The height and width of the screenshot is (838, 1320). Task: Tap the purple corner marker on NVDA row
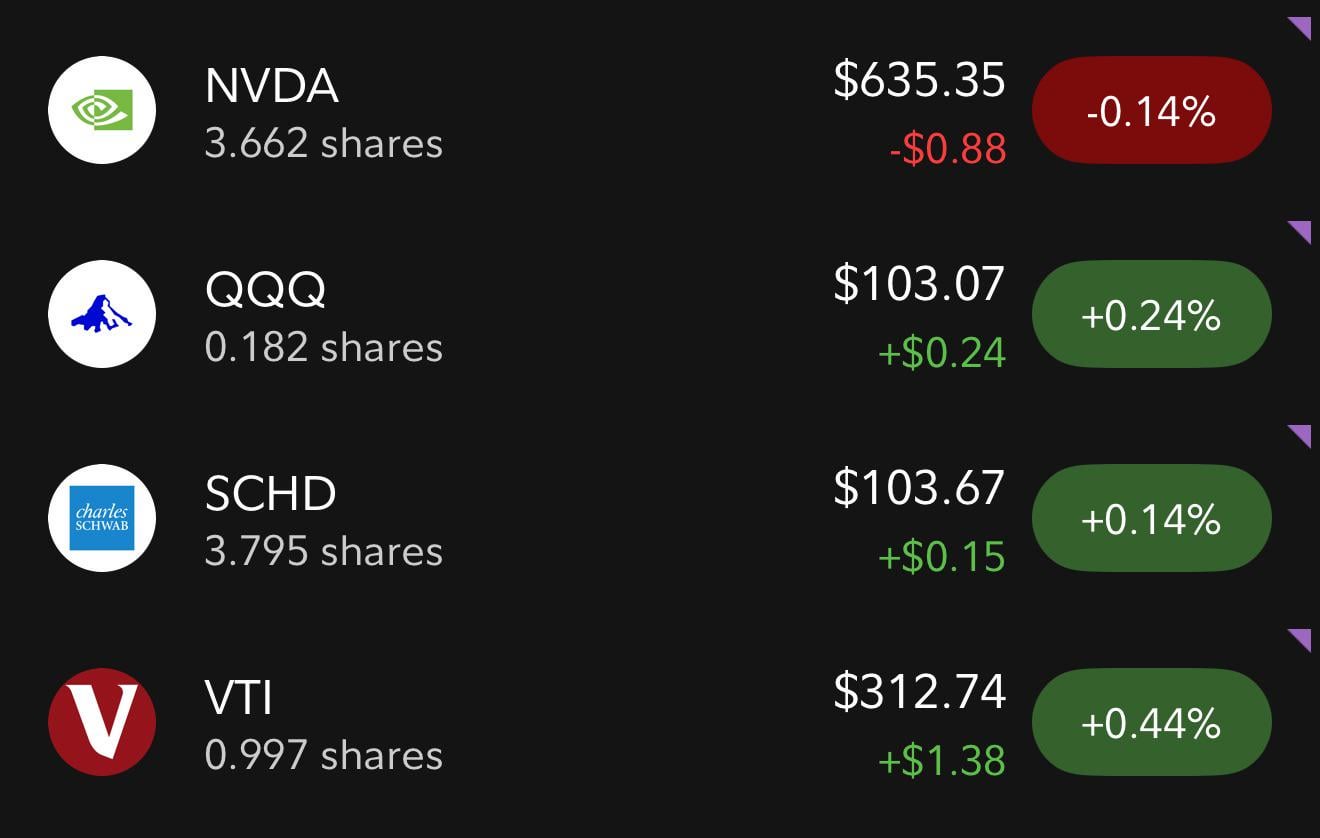pos(1302,27)
